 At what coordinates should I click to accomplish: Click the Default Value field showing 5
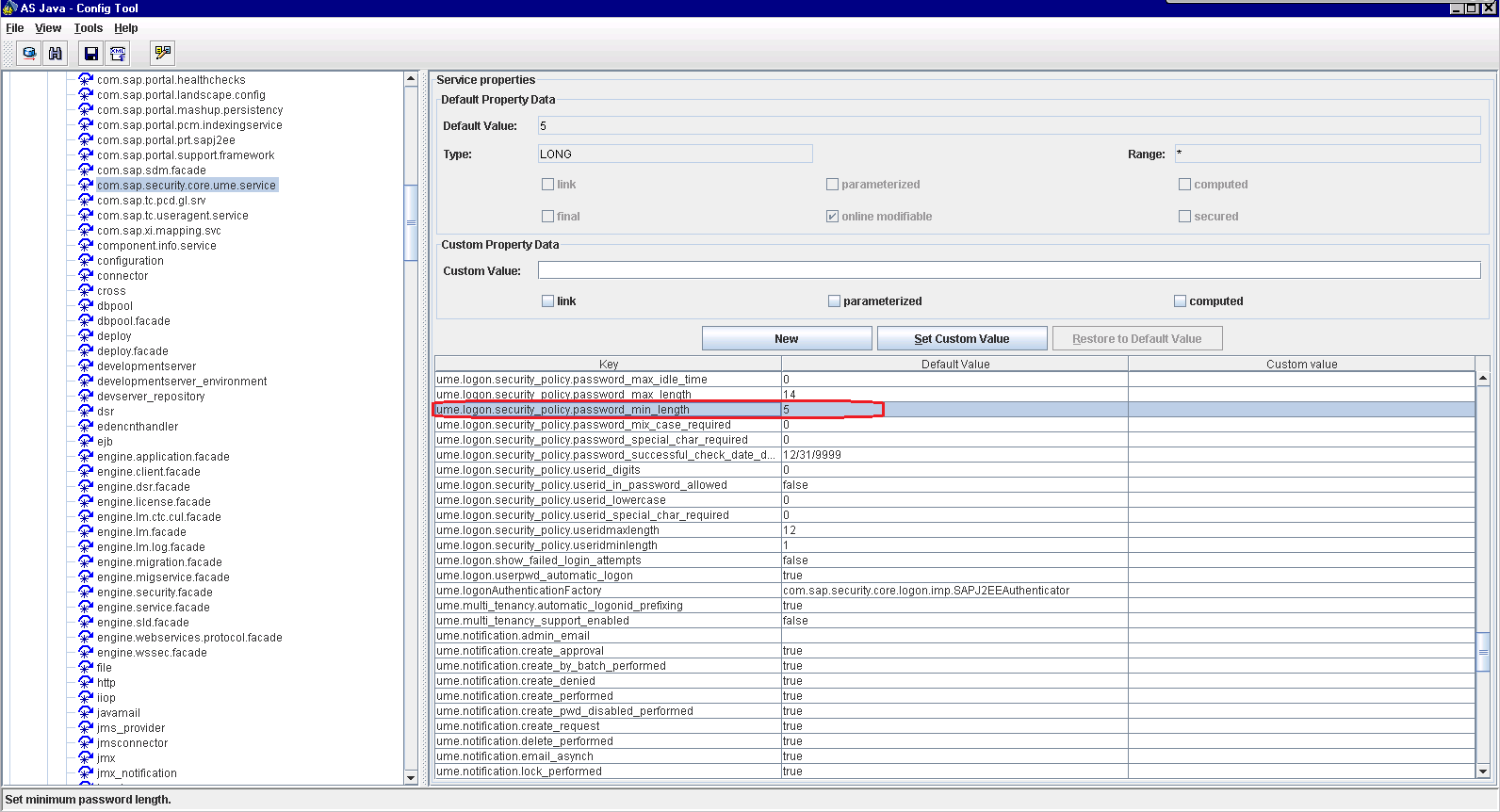click(x=1009, y=125)
